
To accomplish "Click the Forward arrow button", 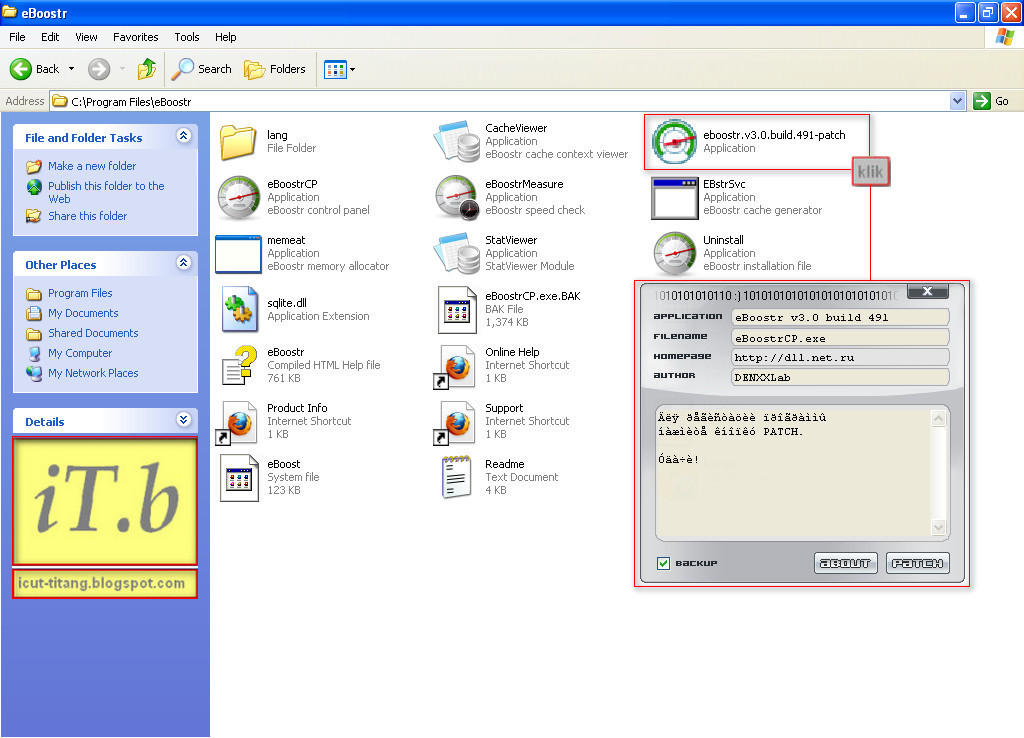I will pyautogui.click(x=99, y=69).
